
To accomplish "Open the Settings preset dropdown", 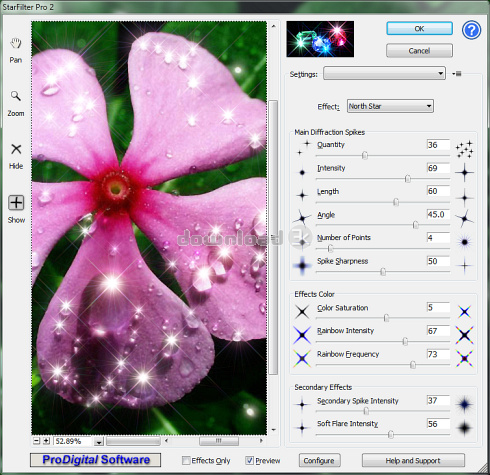I will click(x=384, y=73).
